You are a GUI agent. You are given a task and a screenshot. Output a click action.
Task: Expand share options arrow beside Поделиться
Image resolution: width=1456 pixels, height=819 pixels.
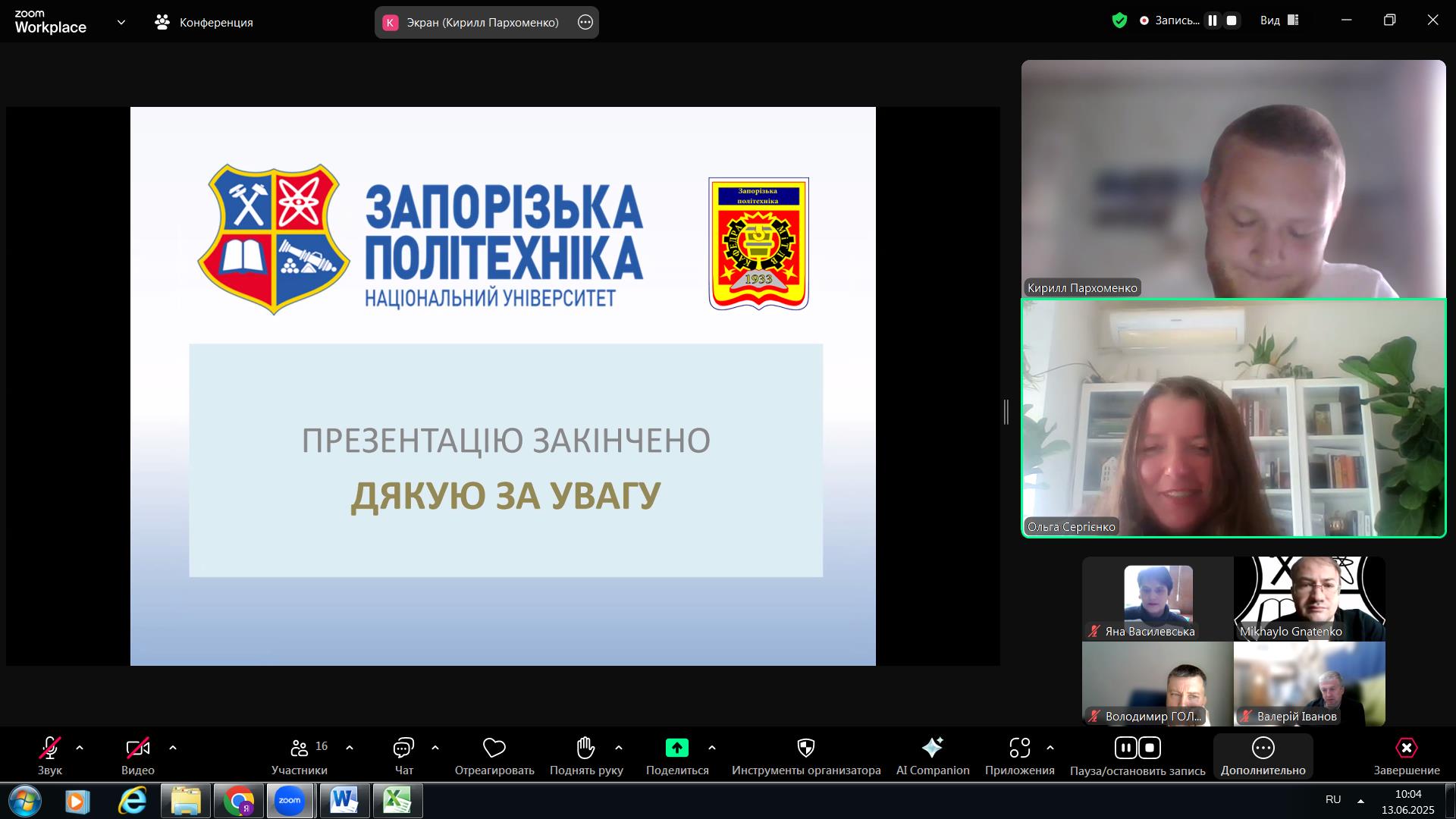coord(711,748)
